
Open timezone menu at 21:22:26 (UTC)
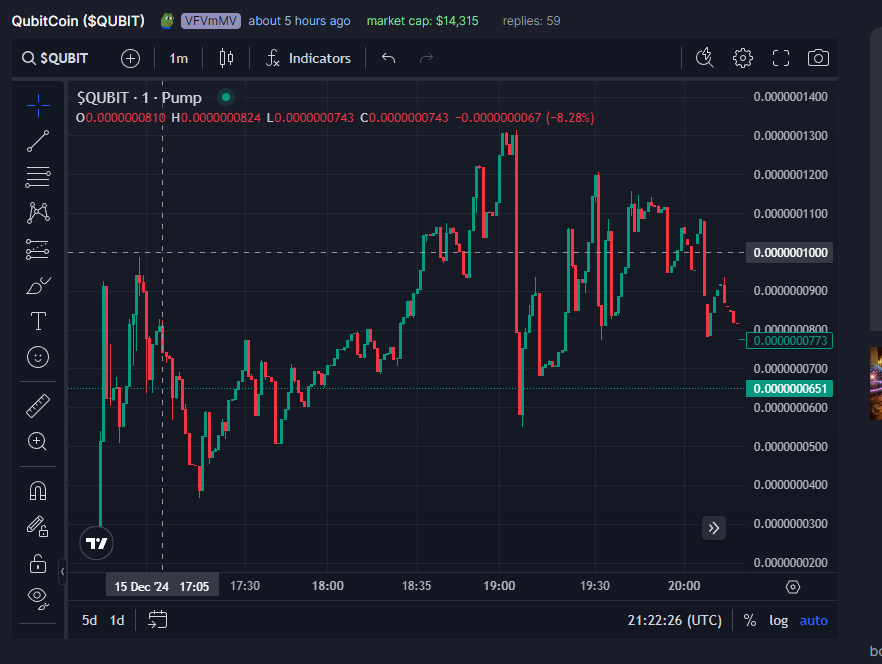[674, 620]
